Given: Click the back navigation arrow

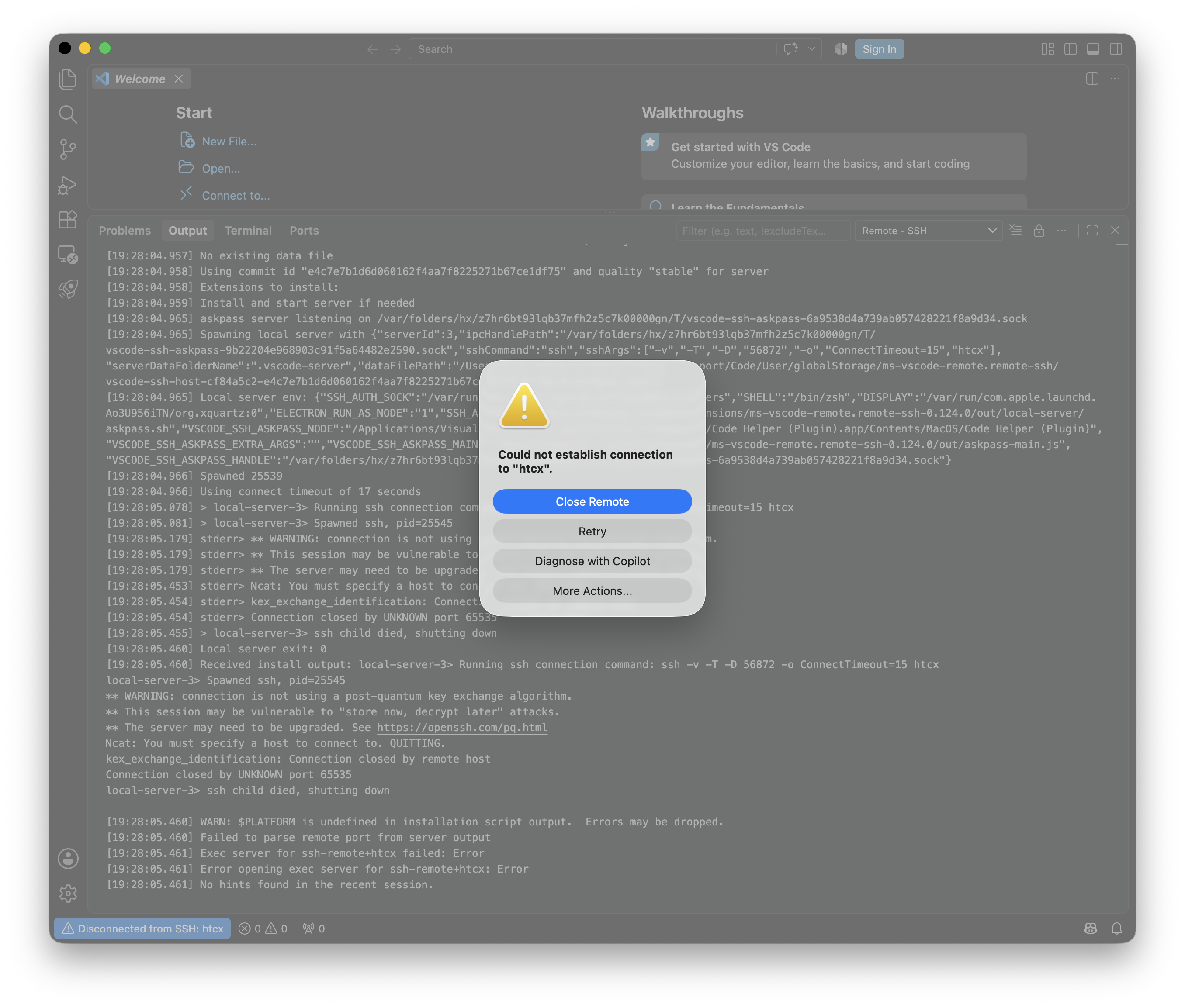Looking at the screenshot, I should click(373, 49).
